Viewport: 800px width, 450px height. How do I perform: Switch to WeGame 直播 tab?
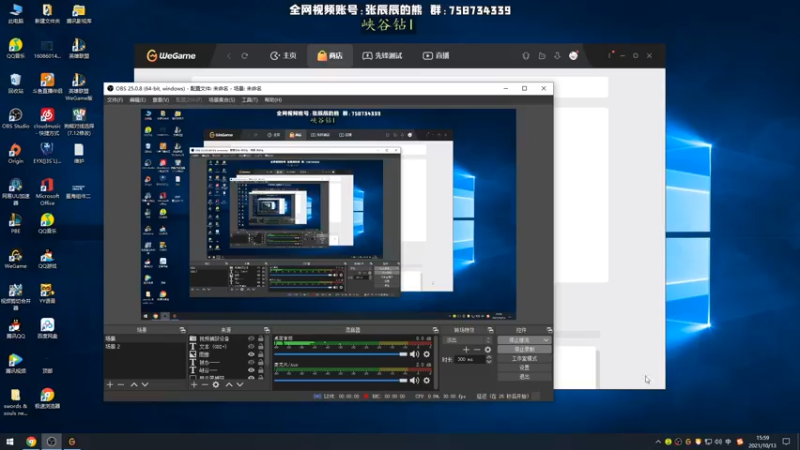coord(436,56)
